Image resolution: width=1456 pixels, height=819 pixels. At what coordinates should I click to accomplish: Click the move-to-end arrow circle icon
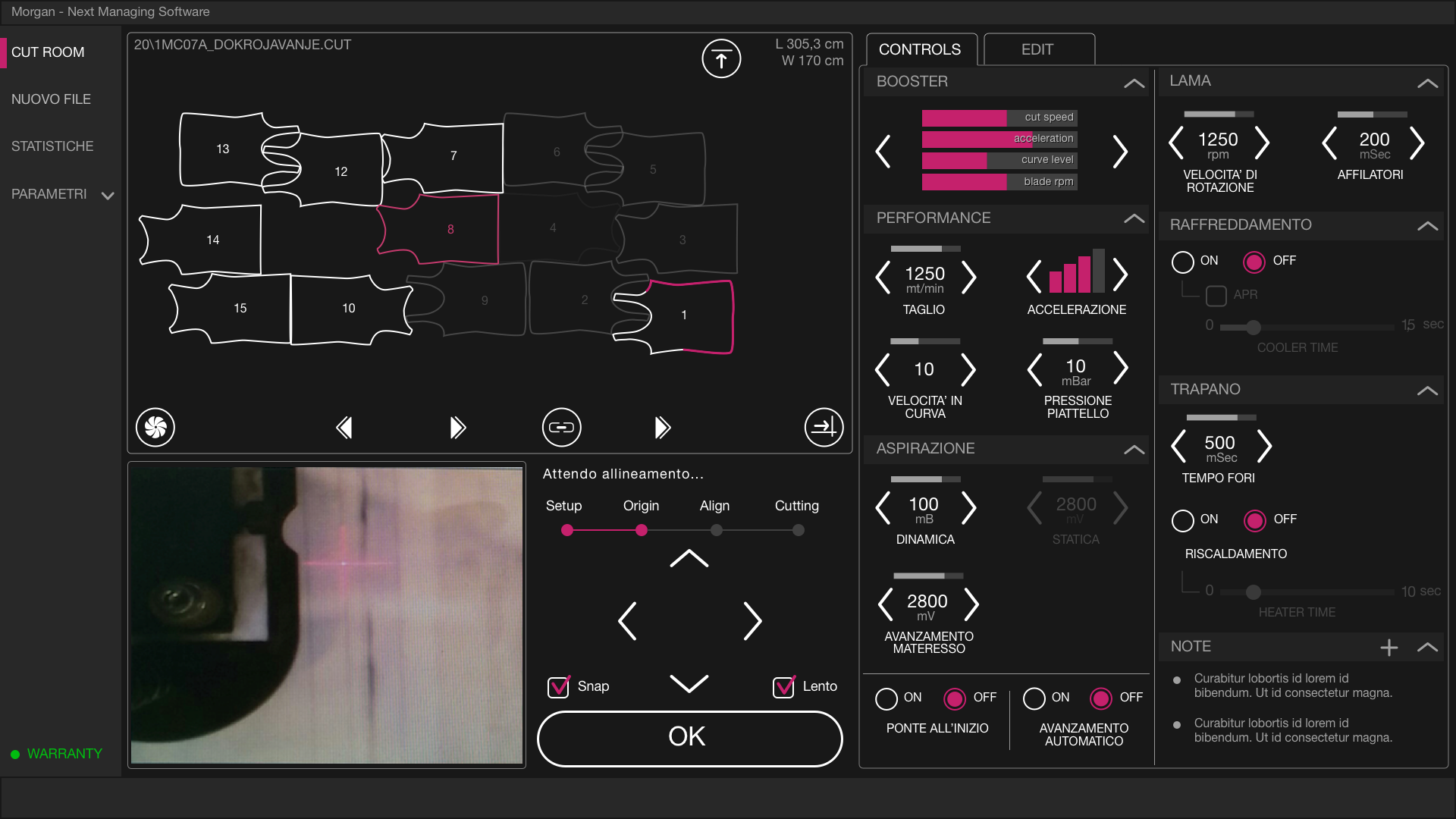824,428
